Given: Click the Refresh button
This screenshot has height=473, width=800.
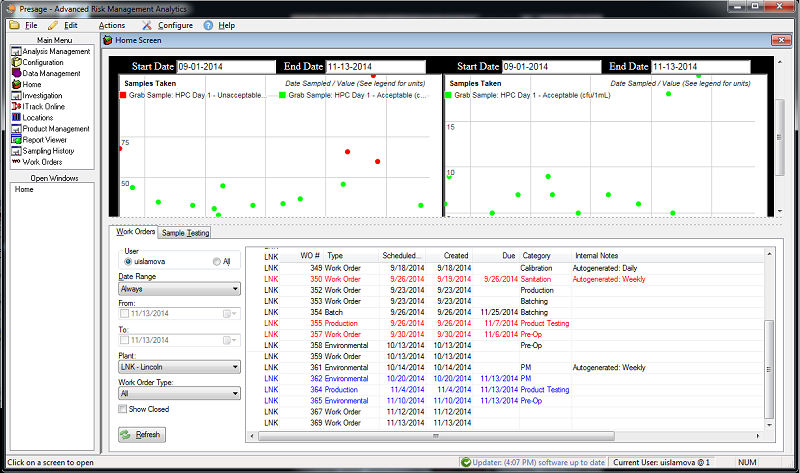Looking at the screenshot, I should pyautogui.click(x=141, y=435).
